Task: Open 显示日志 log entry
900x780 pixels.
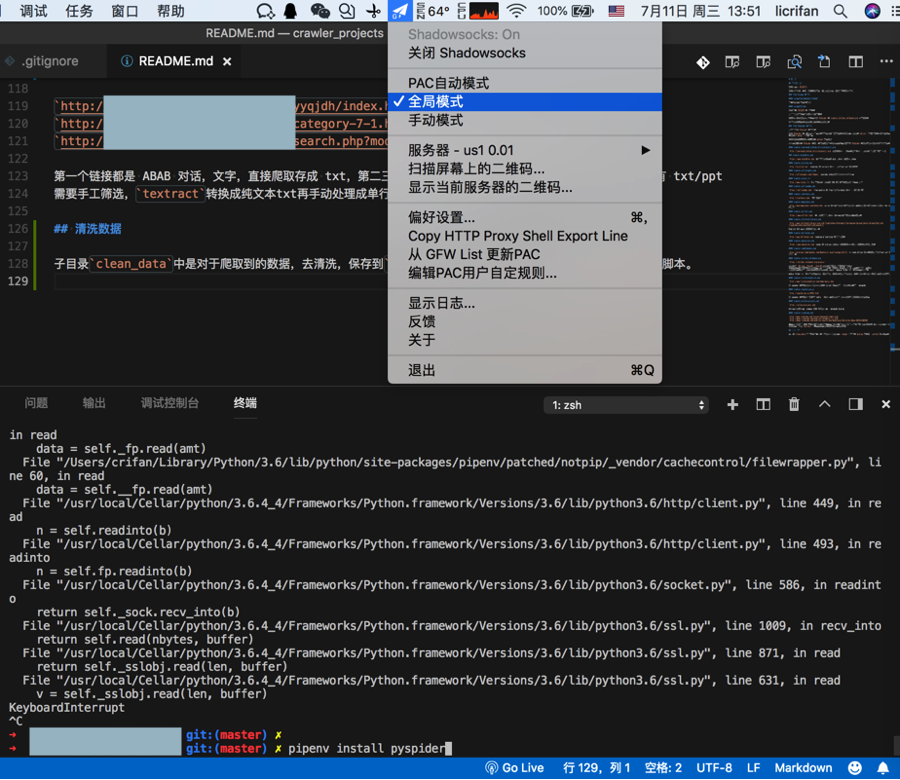Action: tap(525, 303)
